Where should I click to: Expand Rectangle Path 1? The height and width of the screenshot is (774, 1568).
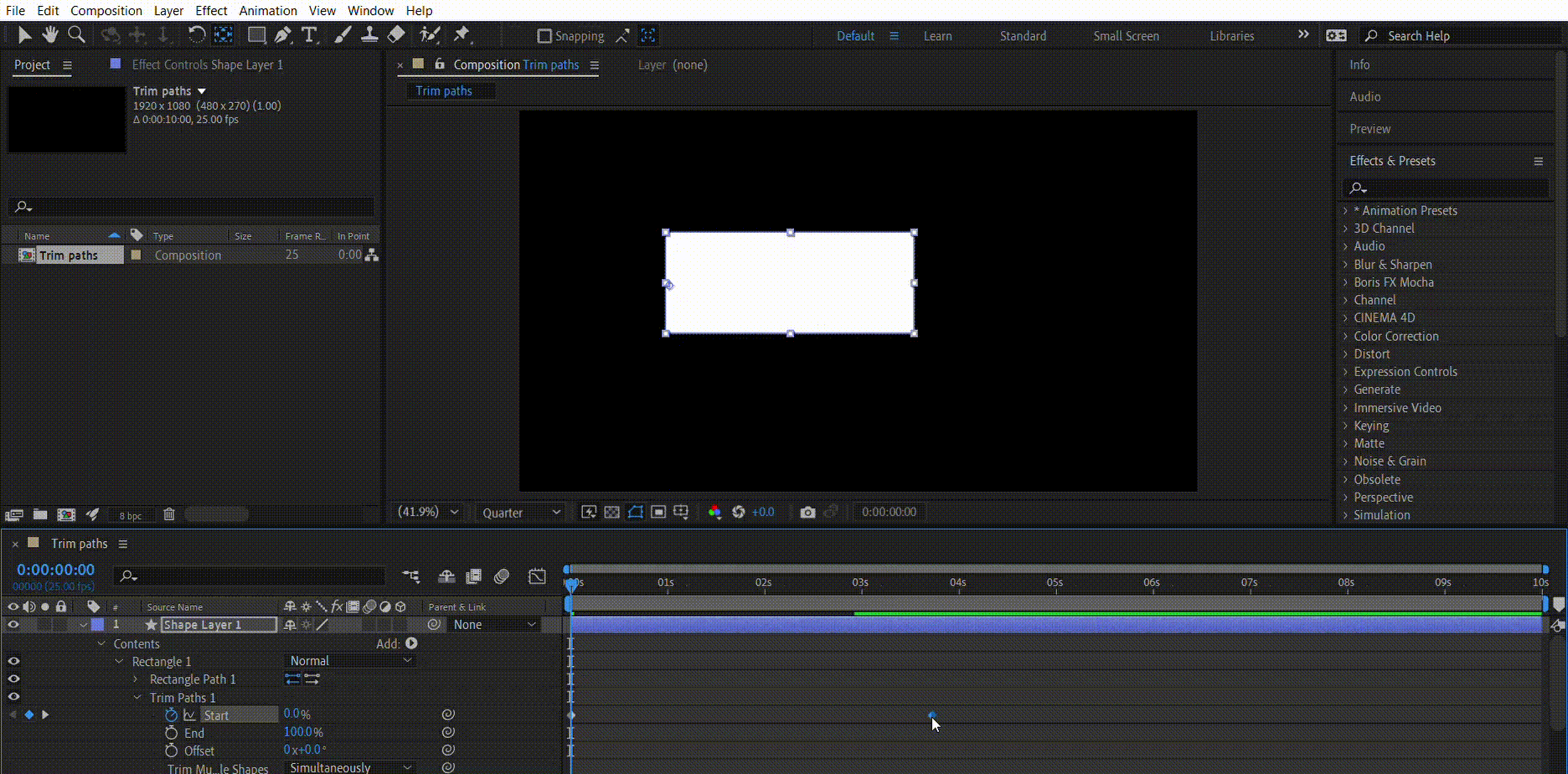pos(136,679)
